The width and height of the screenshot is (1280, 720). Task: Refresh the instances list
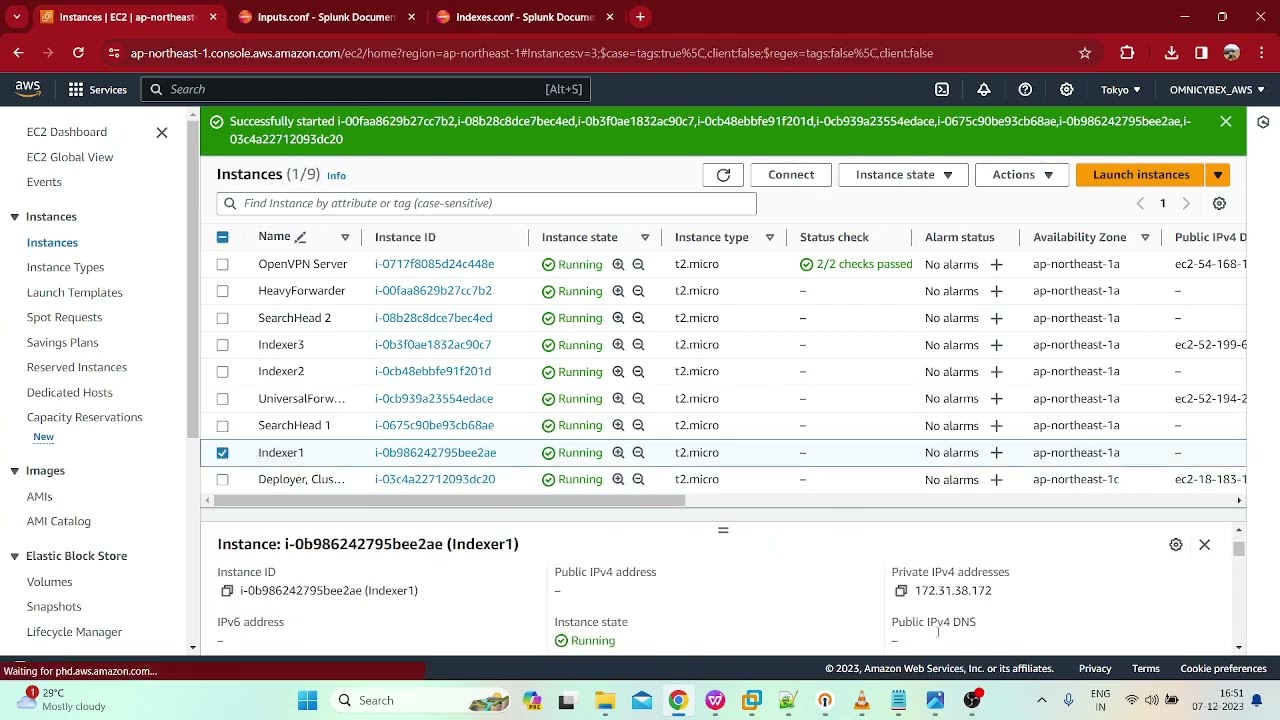(723, 175)
